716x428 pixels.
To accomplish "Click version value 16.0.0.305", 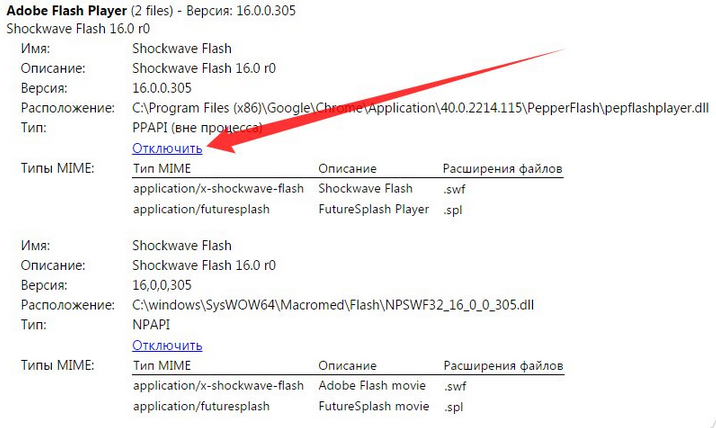I will click(x=162, y=88).
